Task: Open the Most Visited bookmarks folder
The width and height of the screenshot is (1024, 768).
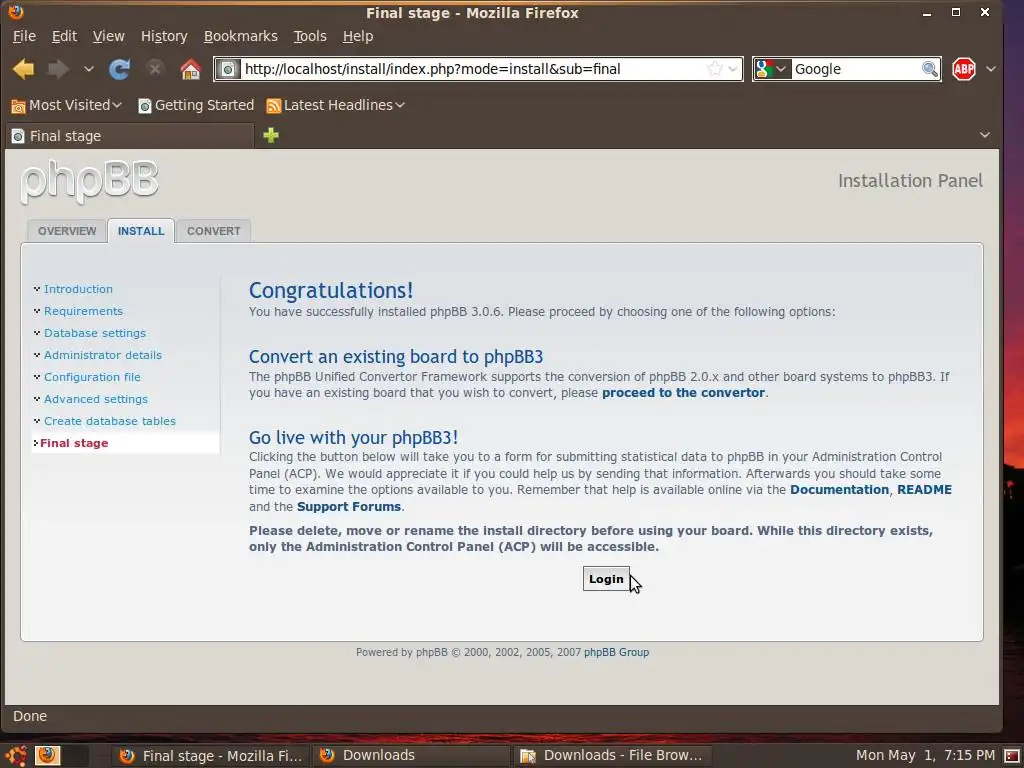Action: [67, 105]
